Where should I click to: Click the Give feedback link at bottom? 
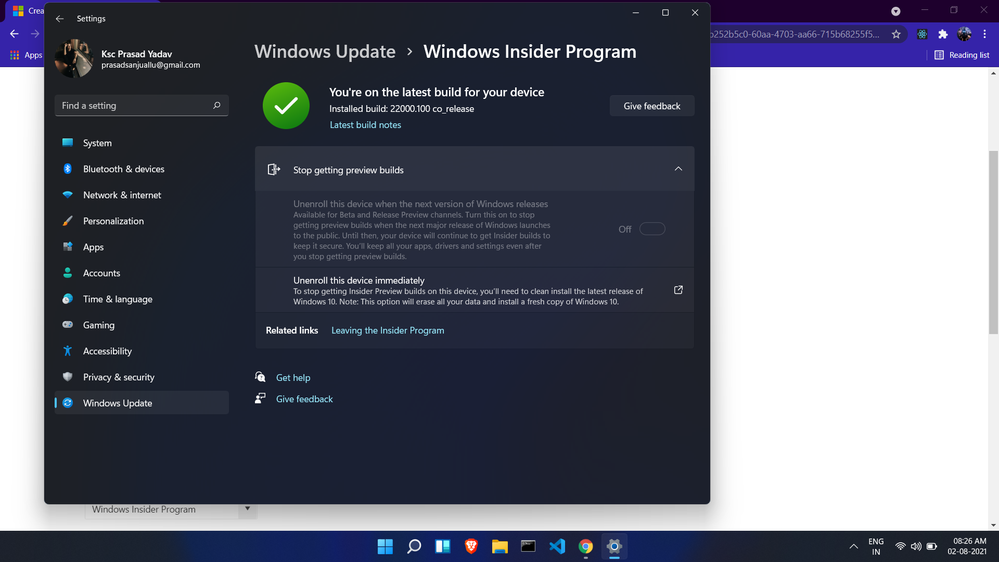[x=304, y=399]
